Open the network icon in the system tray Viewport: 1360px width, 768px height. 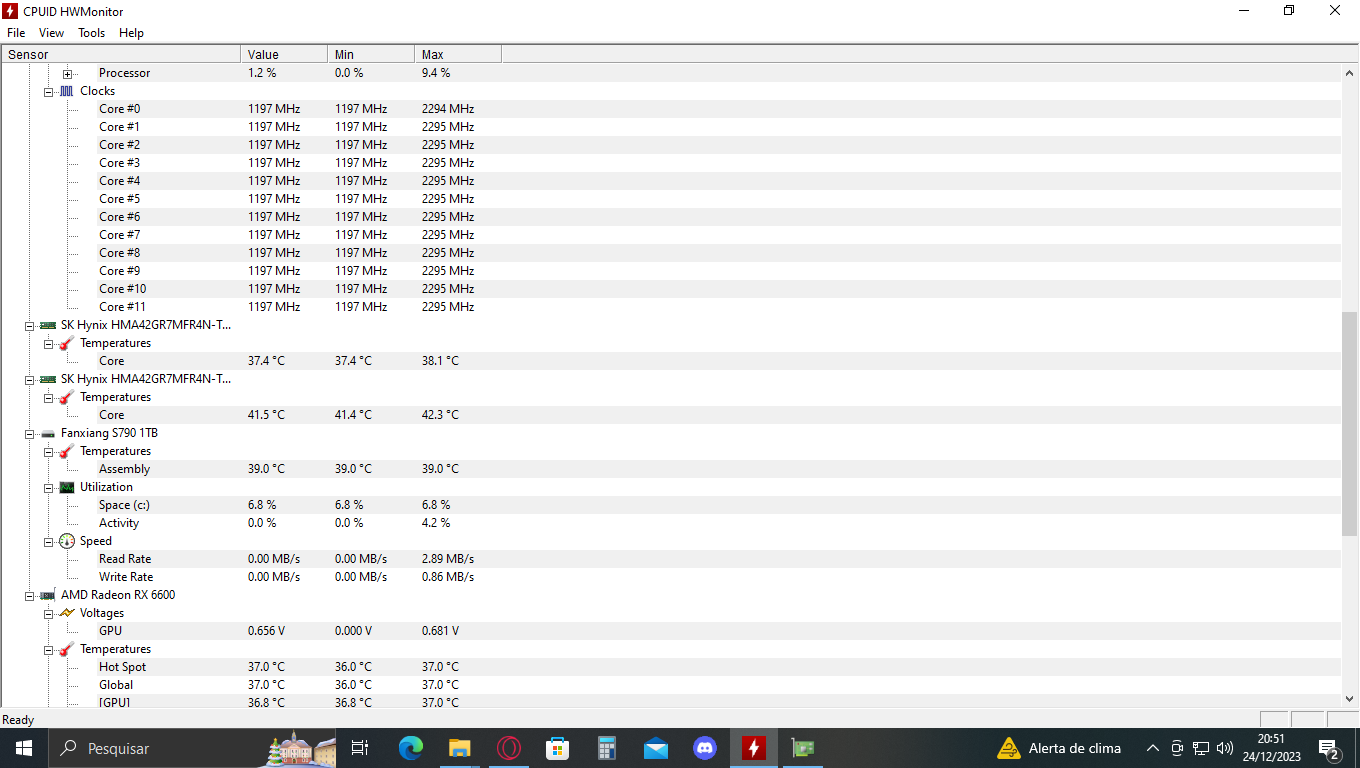1201,748
